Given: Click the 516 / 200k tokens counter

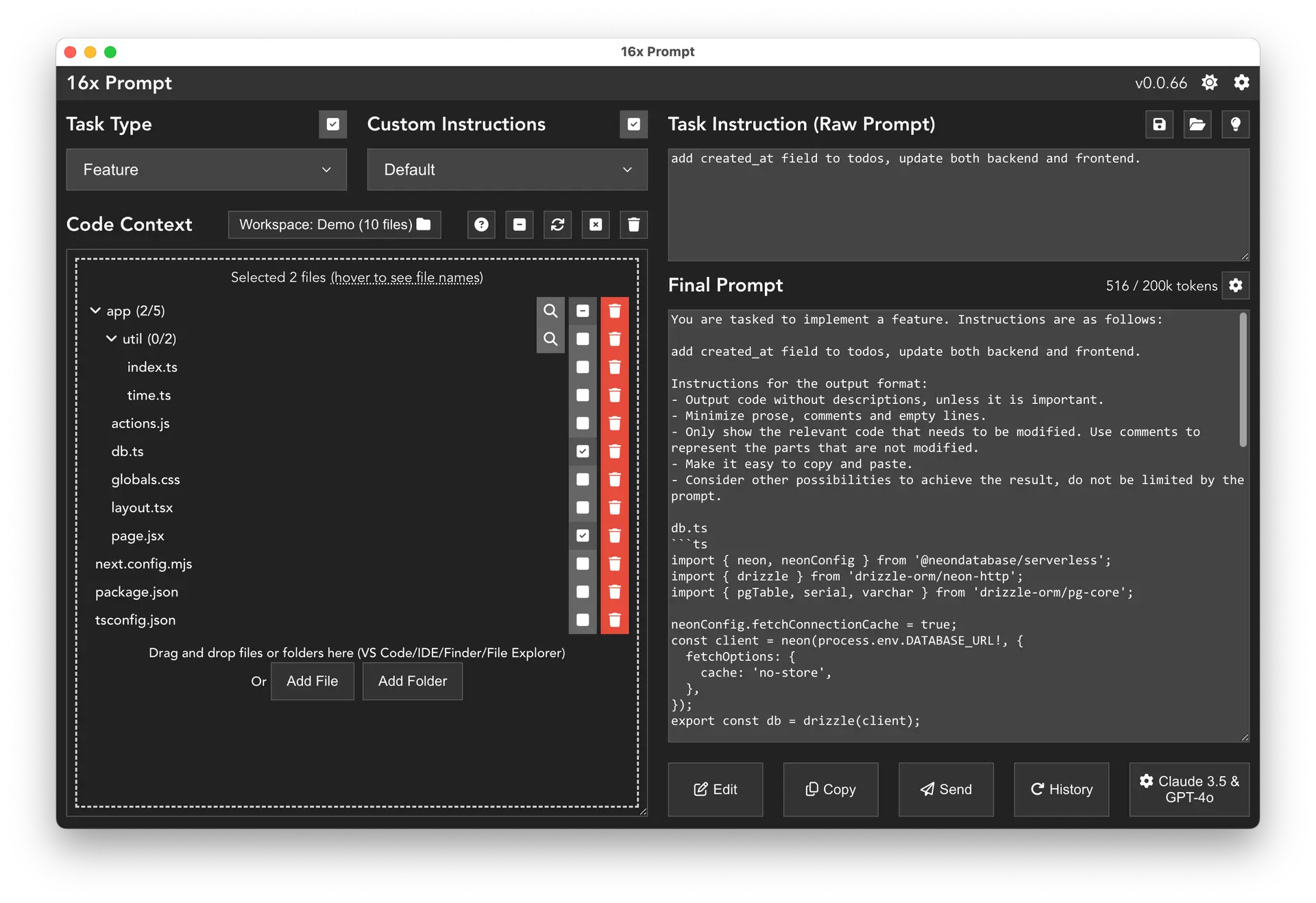Looking at the screenshot, I should click(x=1161, y=286).
